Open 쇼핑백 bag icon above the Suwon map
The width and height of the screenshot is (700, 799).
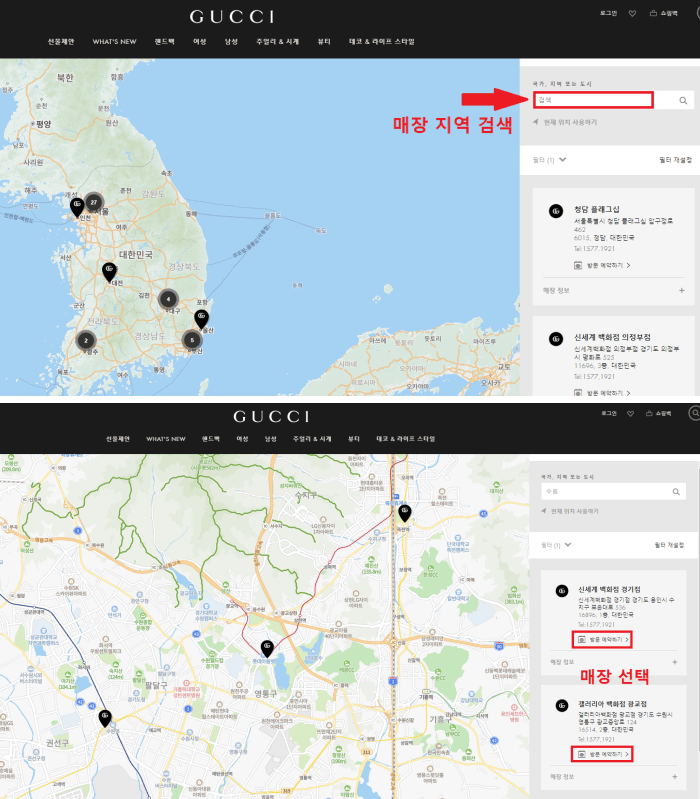(x=659, y=413)
